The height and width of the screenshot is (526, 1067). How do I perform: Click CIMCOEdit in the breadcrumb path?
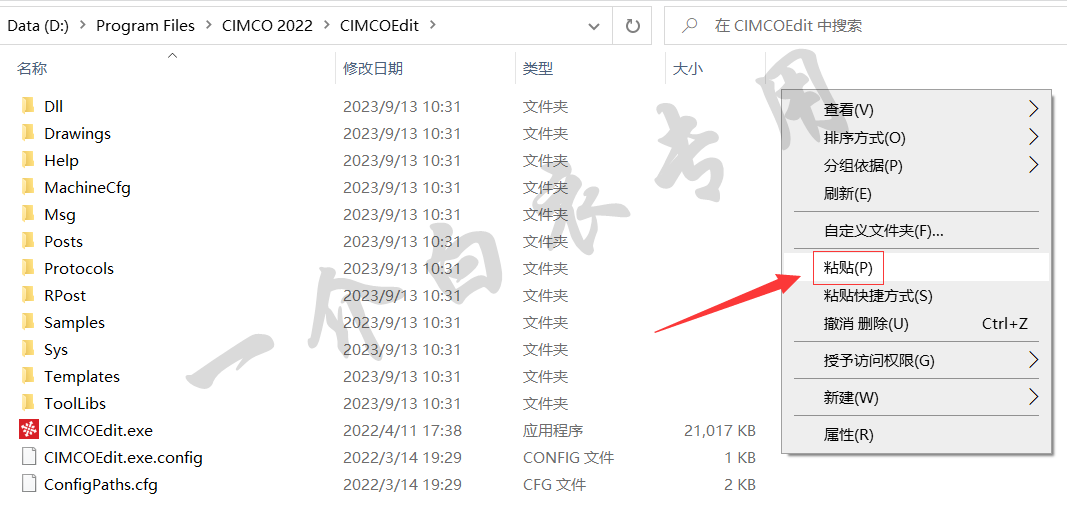click(x=380, y=26)
